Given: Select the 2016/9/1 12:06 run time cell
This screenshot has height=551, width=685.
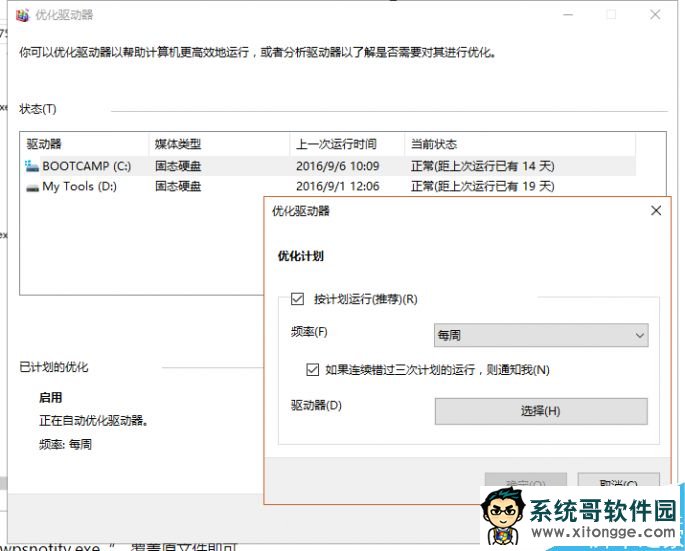Looking at the screenshot, I should (x=337, y=187).
